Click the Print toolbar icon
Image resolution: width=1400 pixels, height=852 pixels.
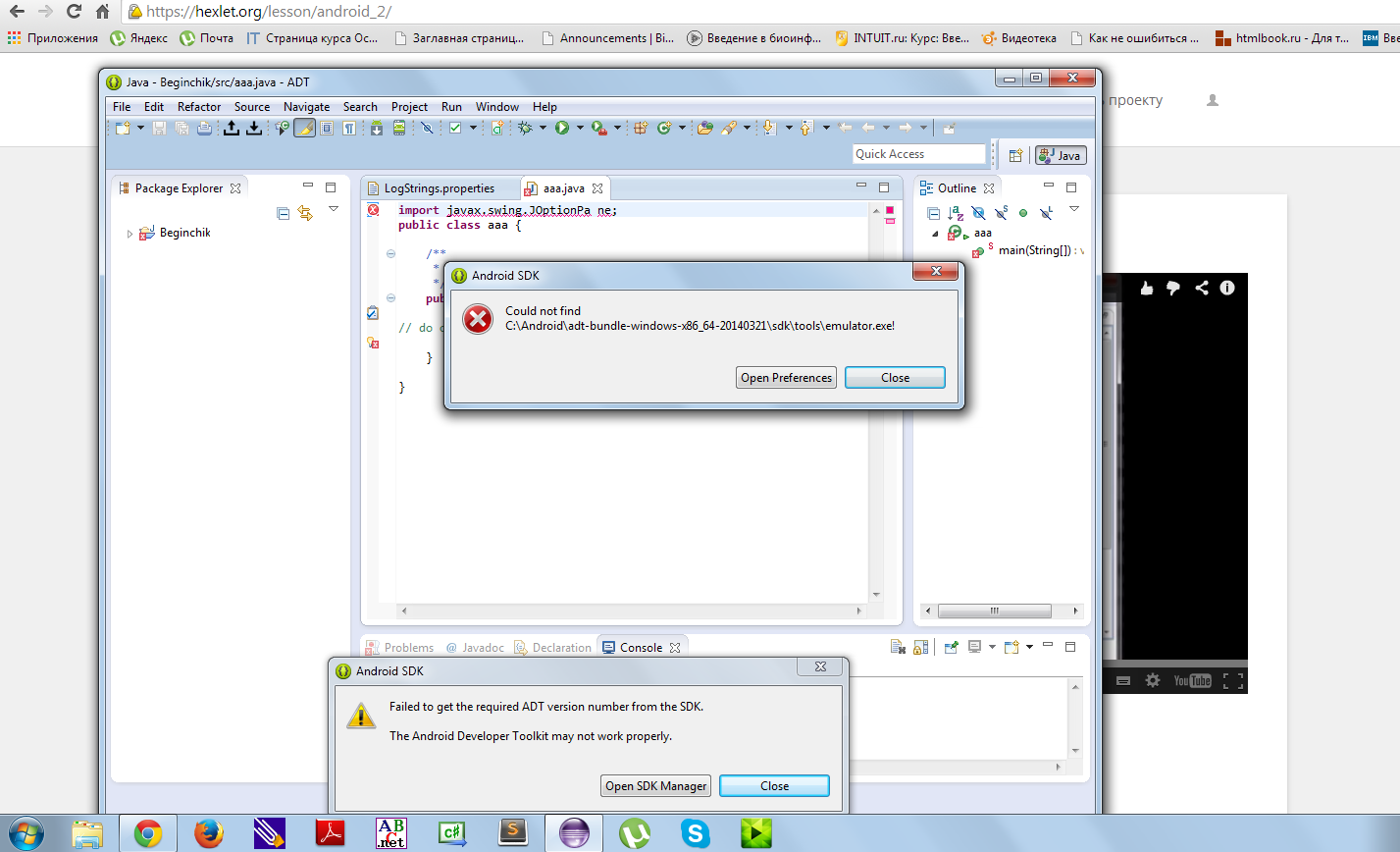[204, 128]
